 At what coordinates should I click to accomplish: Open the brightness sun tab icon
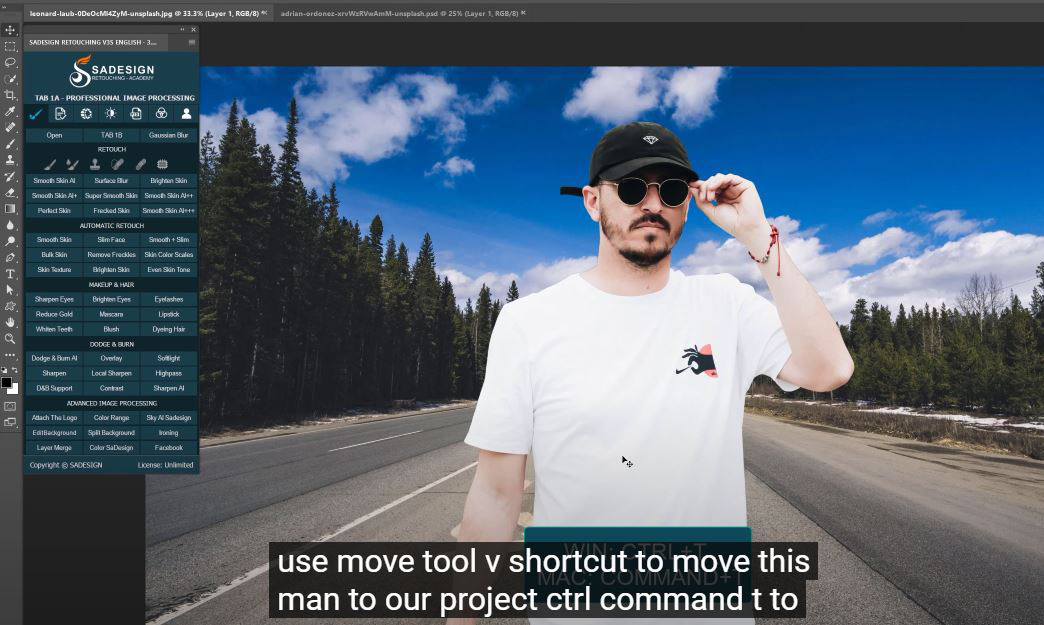tap(111, 114)
